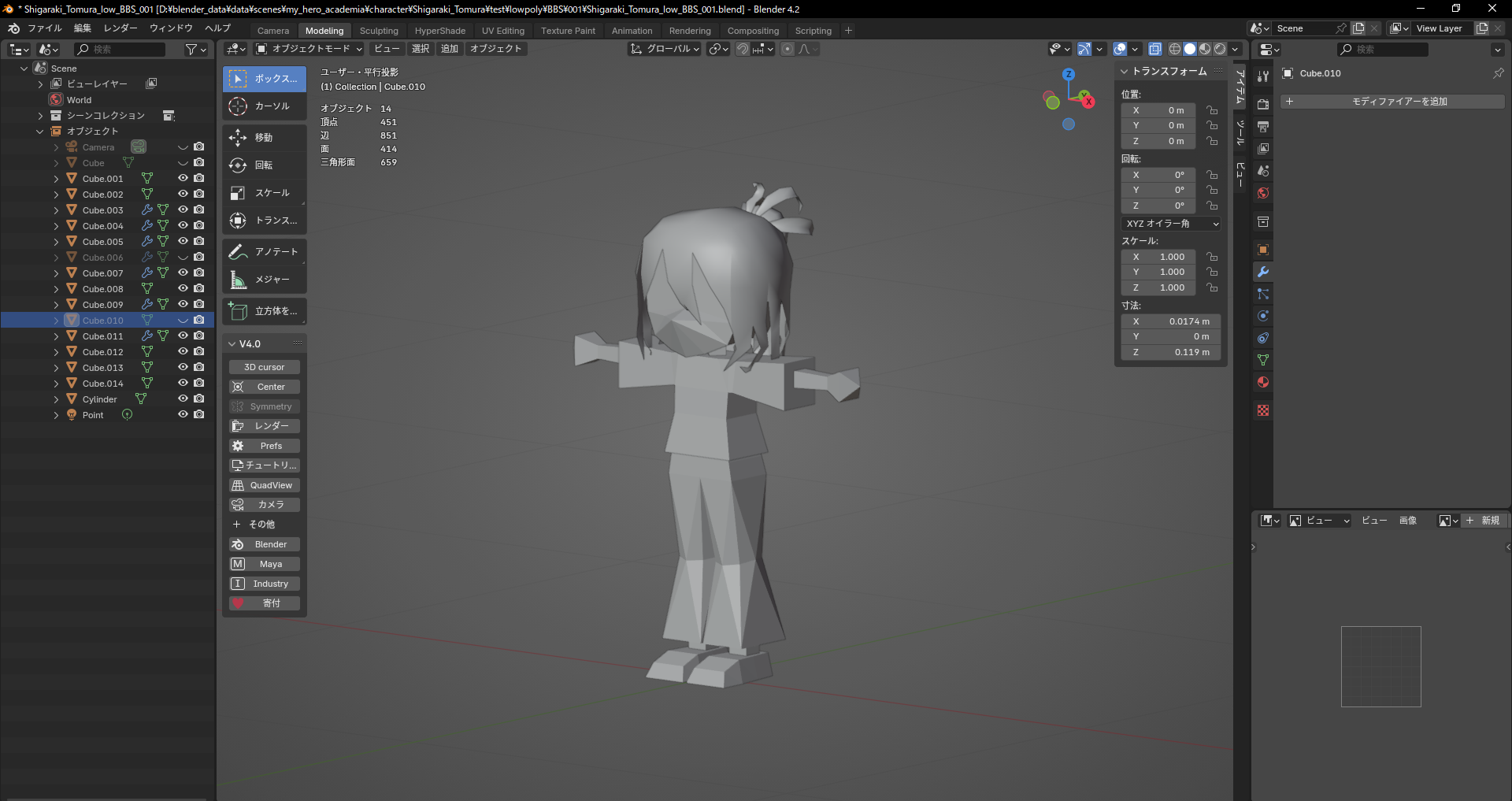Image resolution: width=1512 pixels, height=801 pixels.
Task: Click the QuadView button
Action: point(265,485)
